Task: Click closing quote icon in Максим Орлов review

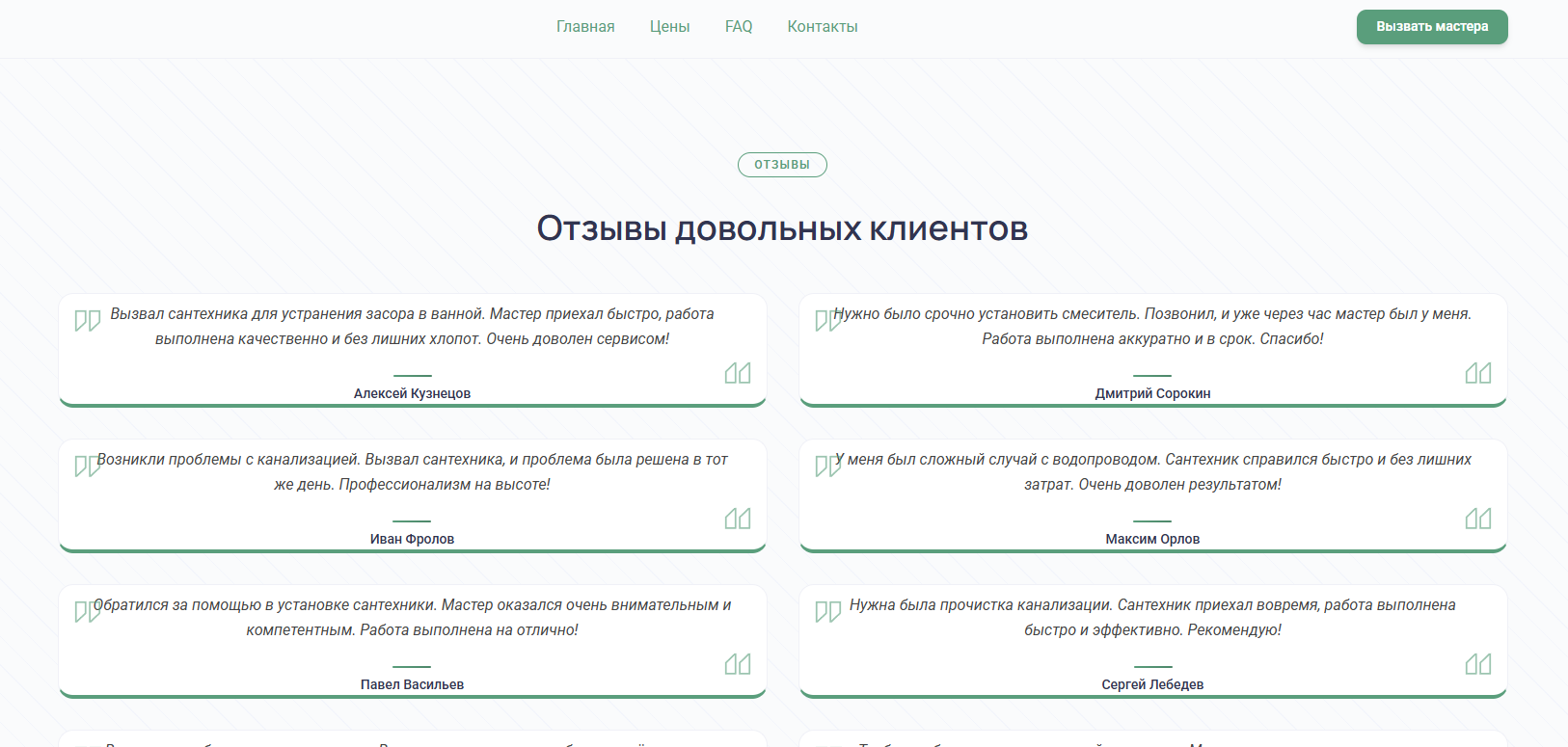Action: coord(1478,519)
